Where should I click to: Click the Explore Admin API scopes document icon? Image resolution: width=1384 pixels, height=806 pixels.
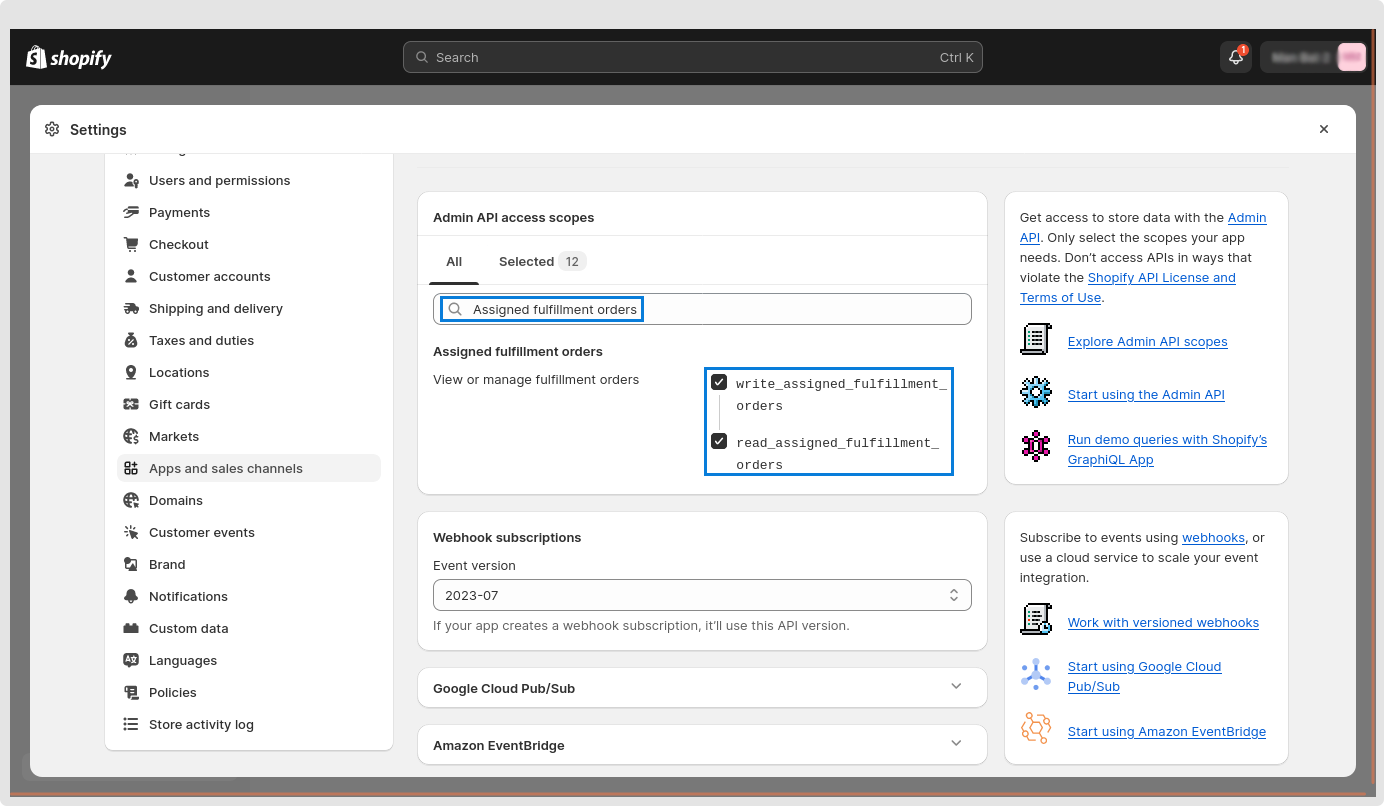tap(1036, 340)
